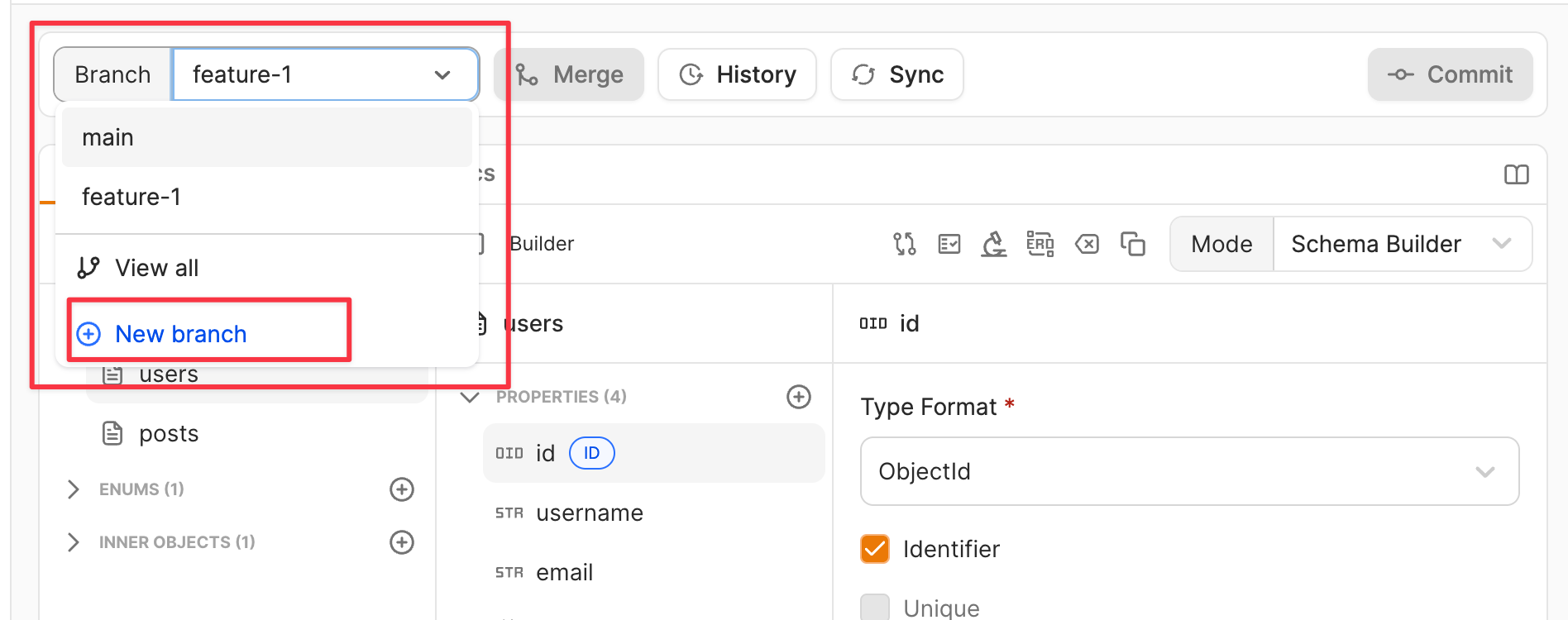
Task: Select the posts collection in sidebar
Action: [169, 433]
